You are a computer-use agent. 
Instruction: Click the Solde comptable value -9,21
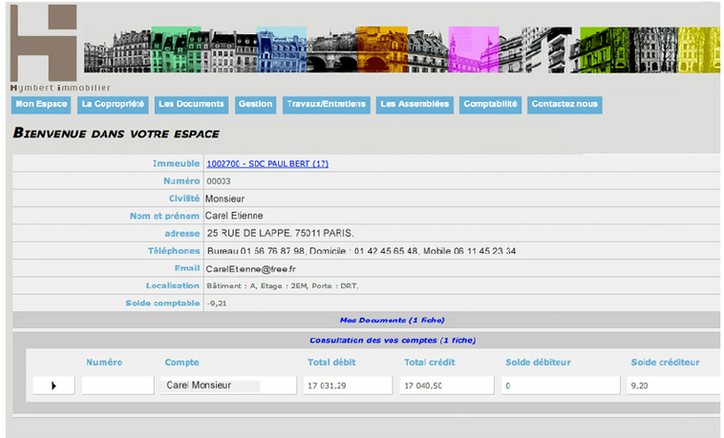(217, 304)
